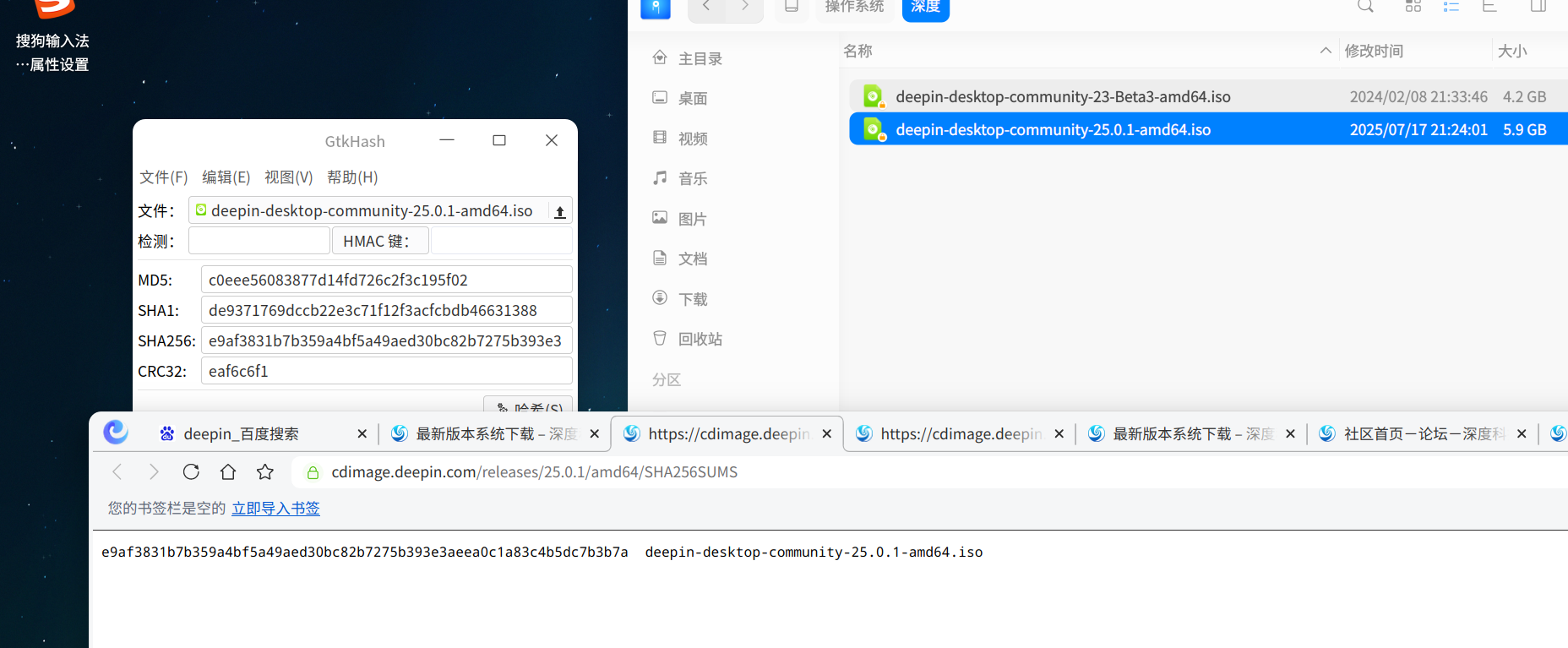The width and height of the screenshot is (1568, 648).
Task: Click the 深度 breadcrumb in file manager
Action: 926,7
